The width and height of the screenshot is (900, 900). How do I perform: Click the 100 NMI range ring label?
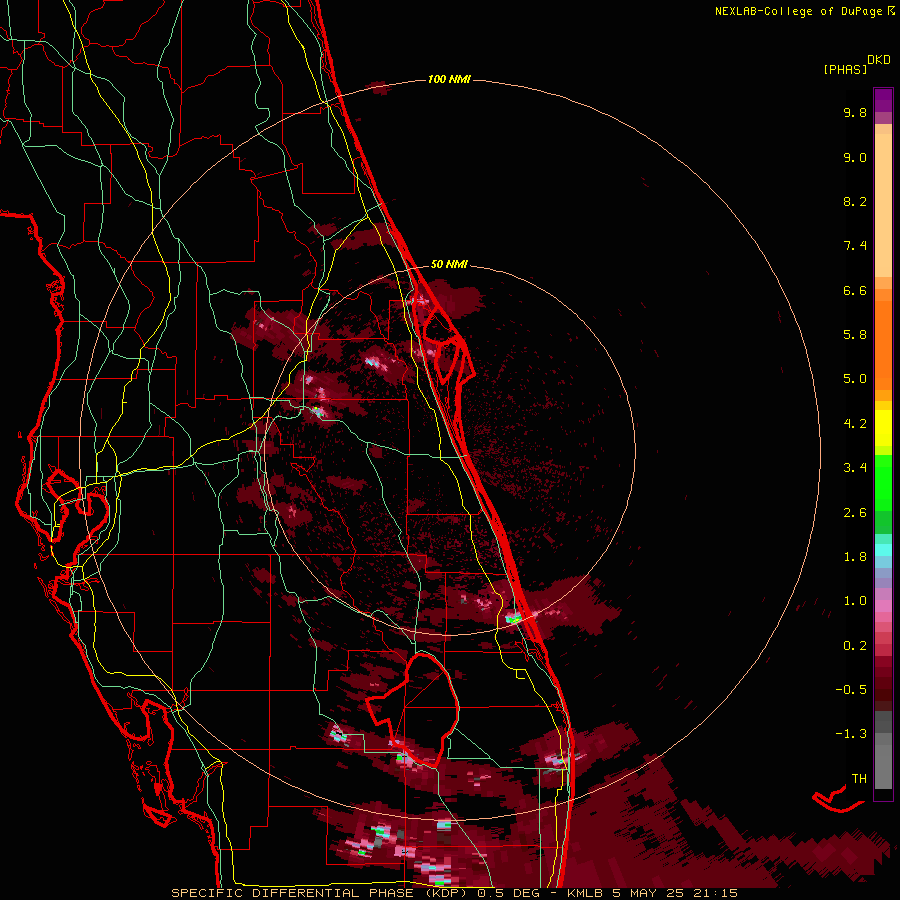tap(449, 79)
